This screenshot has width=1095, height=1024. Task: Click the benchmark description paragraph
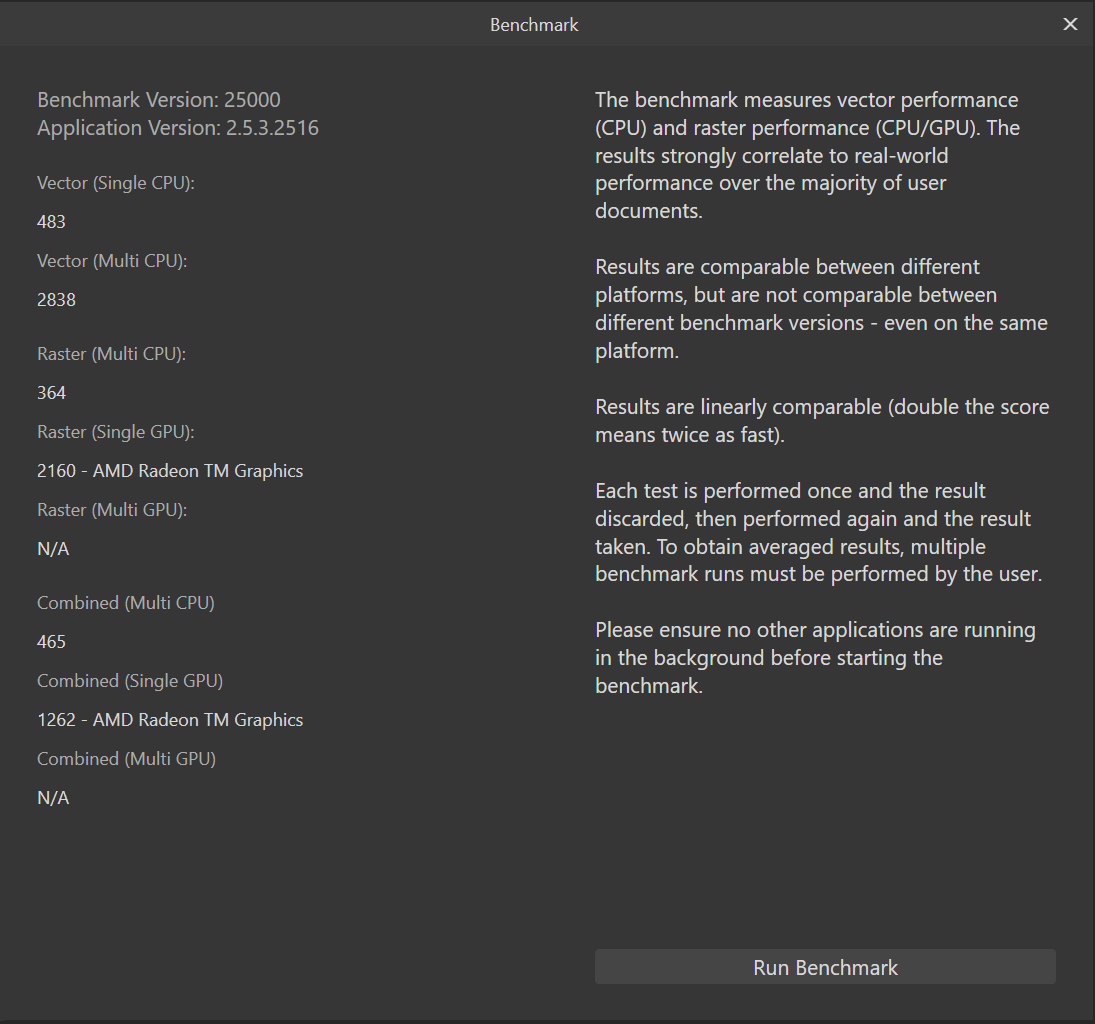[x=808, y=155]
